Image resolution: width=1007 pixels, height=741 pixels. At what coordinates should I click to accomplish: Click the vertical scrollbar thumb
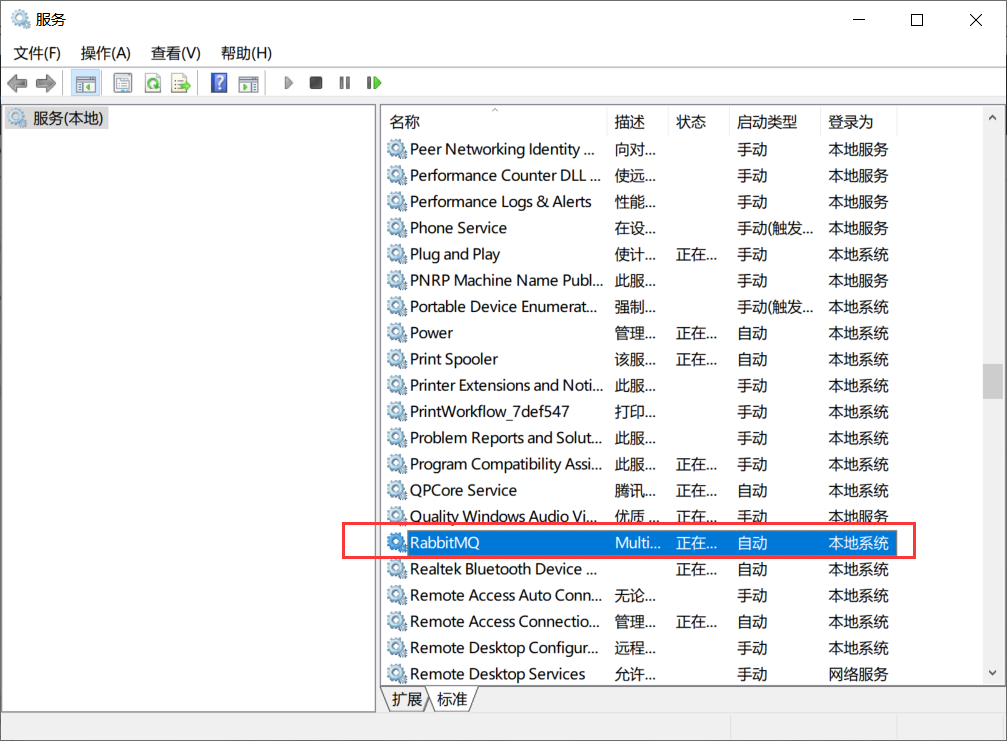[992, 381]
